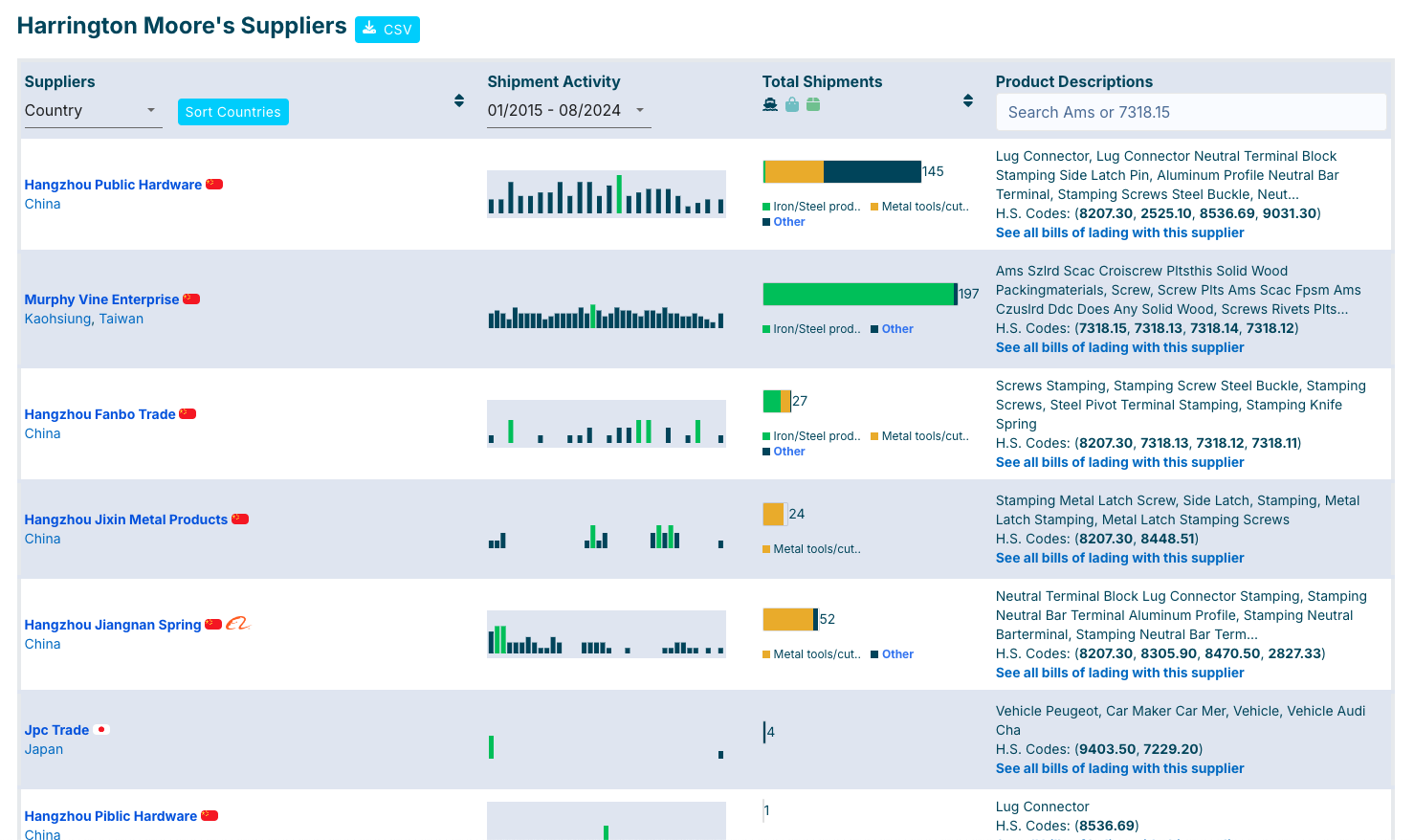Open the Hangzhou Jixin Metal Products supplier link
This screenshot has height=840, width=1414.
[x=125, y=519]
